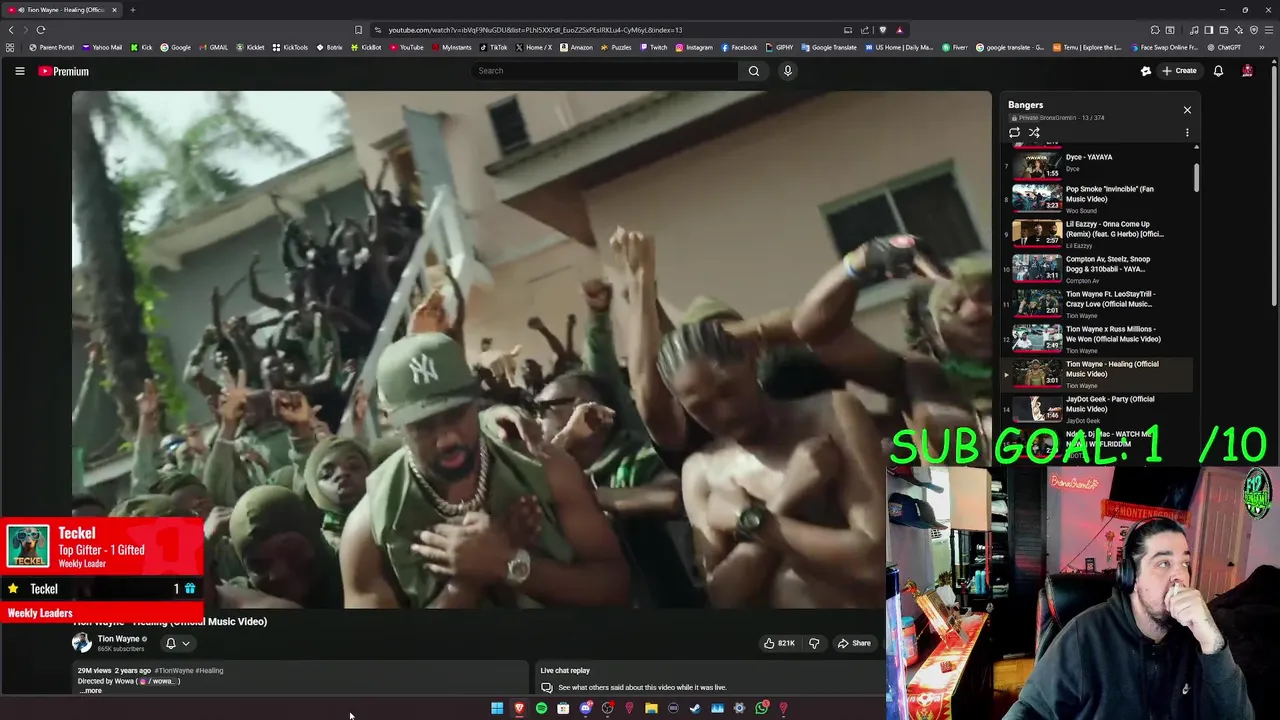Select the Tion Wayne - Healing browser tab
Viewport: 1280px width, 720px height.
(62, 10)
